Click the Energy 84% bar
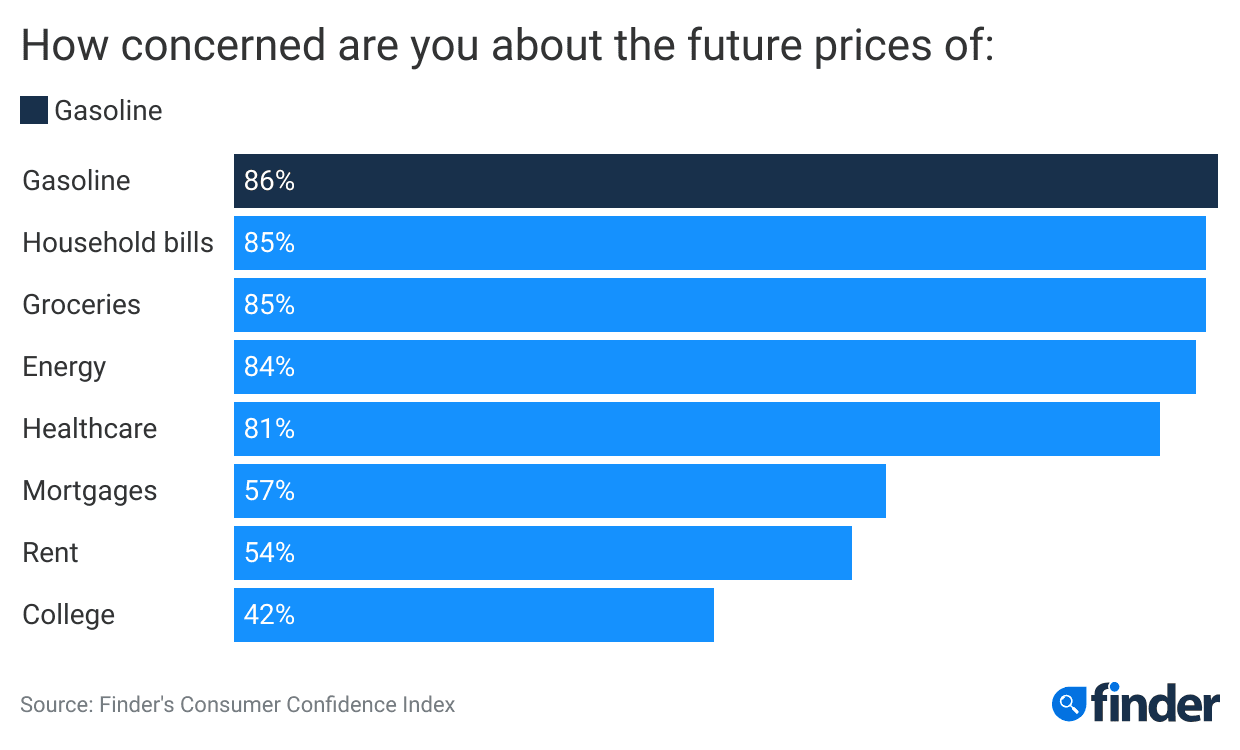This screenshot has width=1240, height=750. click(x=714, y=367)
